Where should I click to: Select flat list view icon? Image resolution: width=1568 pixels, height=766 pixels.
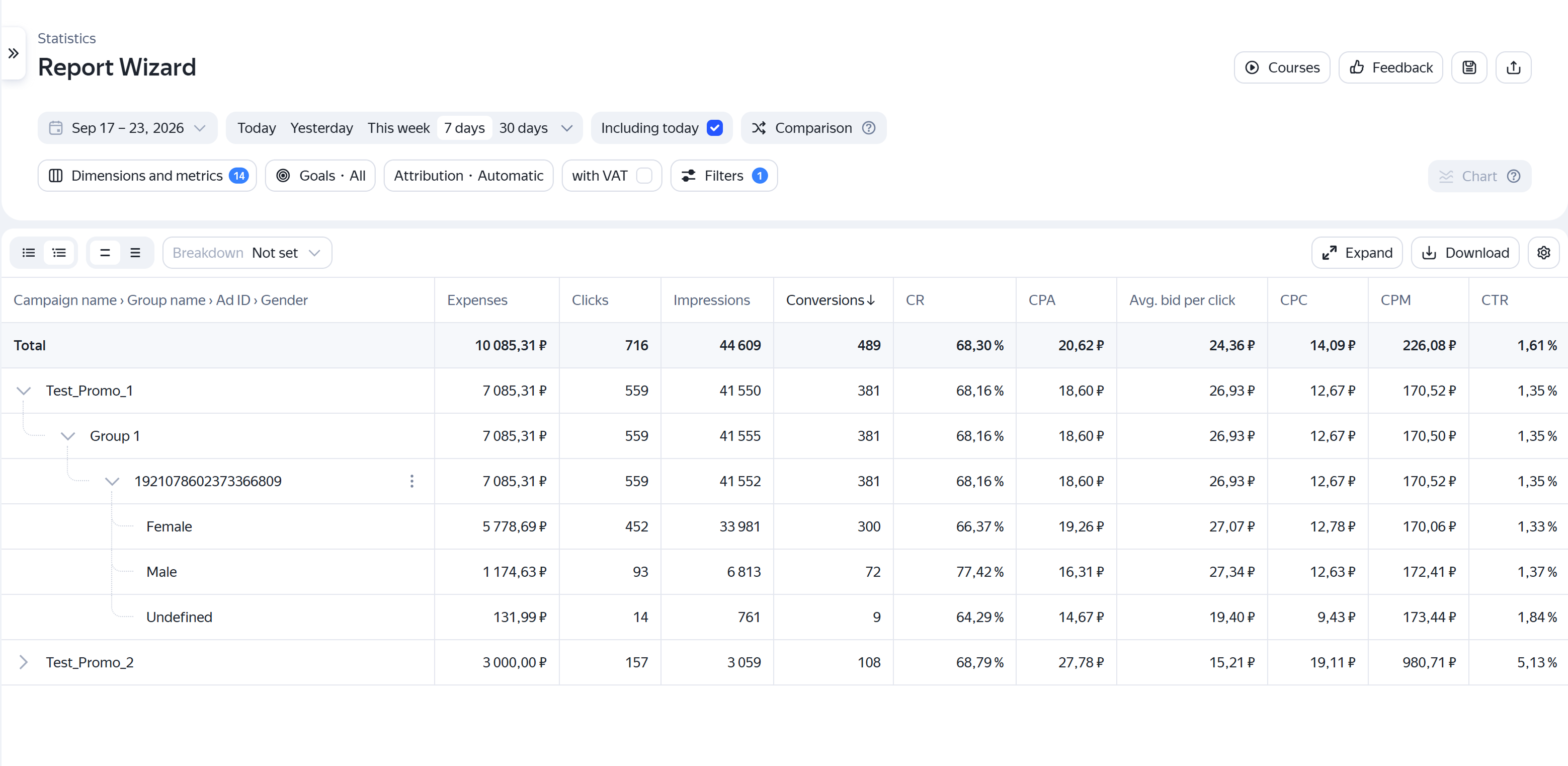tap(29, 253)
